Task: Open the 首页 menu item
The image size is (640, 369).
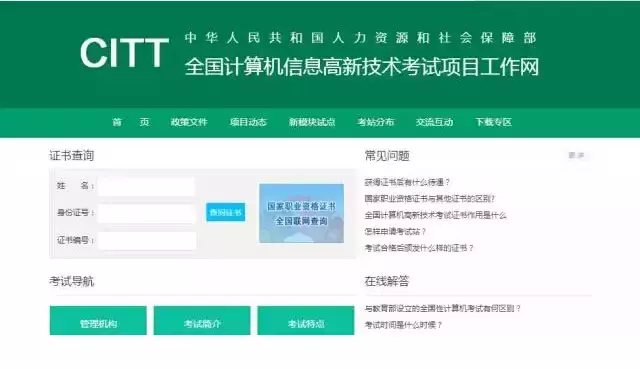Action: [131, 122]
